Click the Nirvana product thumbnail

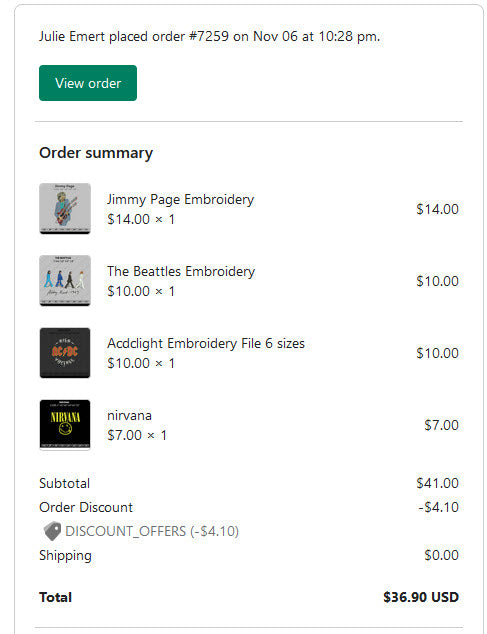pyautogui.click(x=65, y=425)
